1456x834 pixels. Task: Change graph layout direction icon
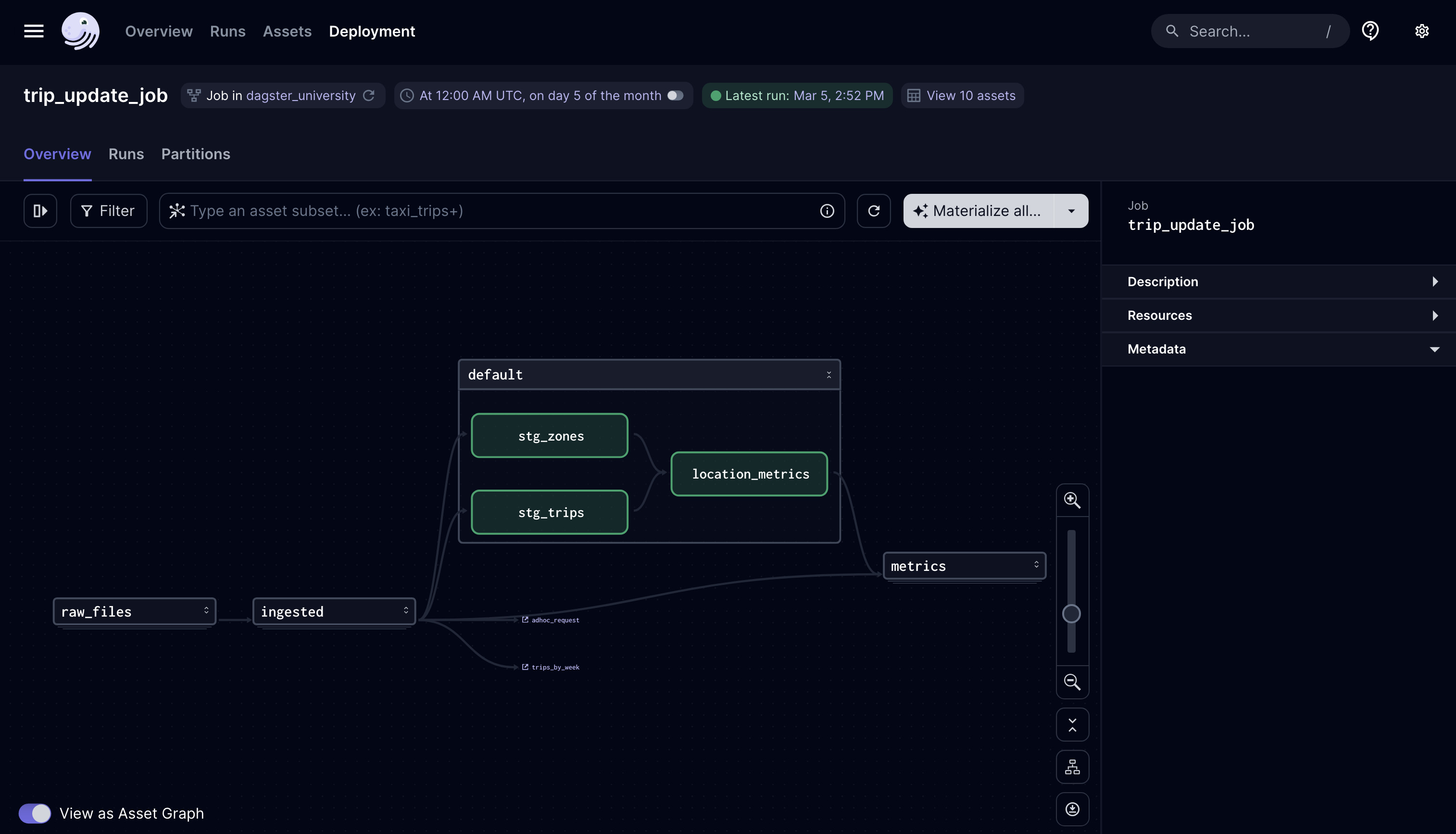click(x=1072, y=767)
